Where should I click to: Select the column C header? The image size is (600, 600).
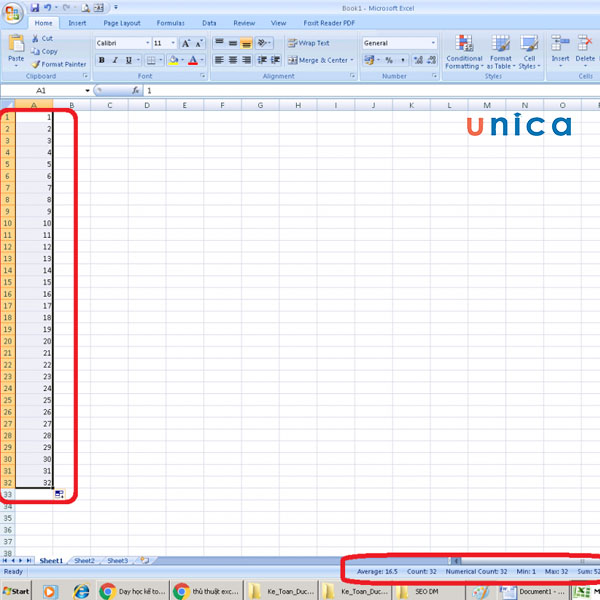(109, 105)
